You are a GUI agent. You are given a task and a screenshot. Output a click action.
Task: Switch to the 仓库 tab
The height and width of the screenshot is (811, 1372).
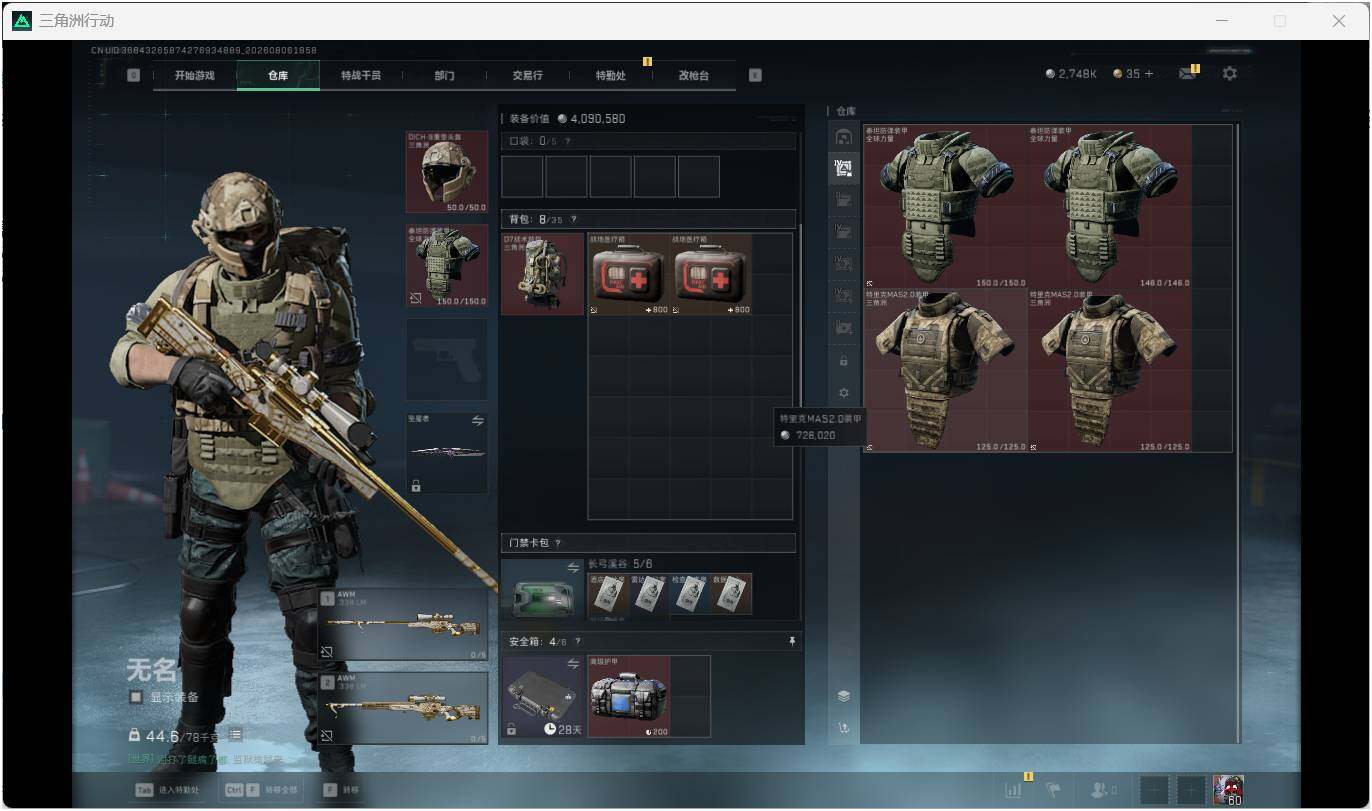pos(278,75)
